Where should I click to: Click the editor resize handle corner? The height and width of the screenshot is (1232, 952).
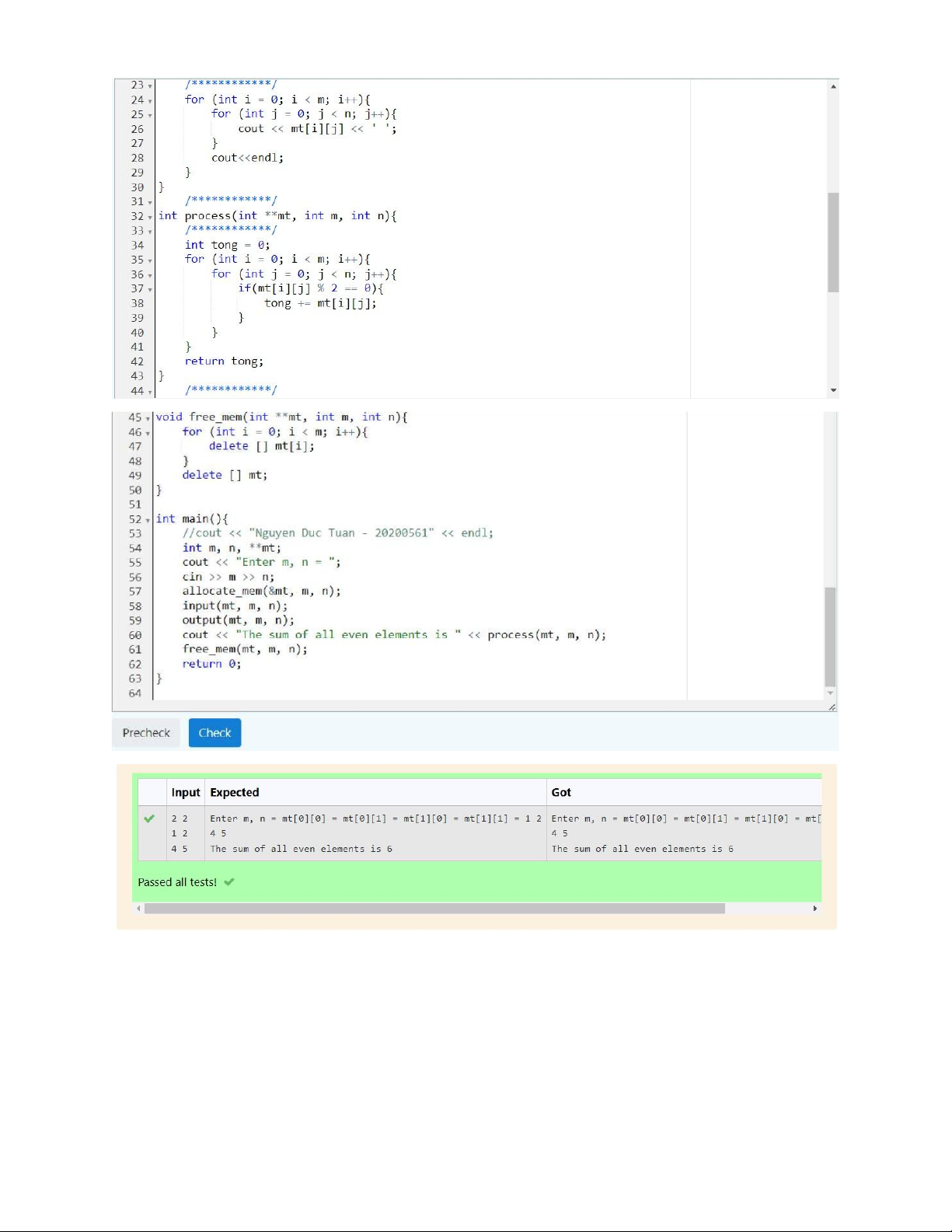tap(832, 707)
